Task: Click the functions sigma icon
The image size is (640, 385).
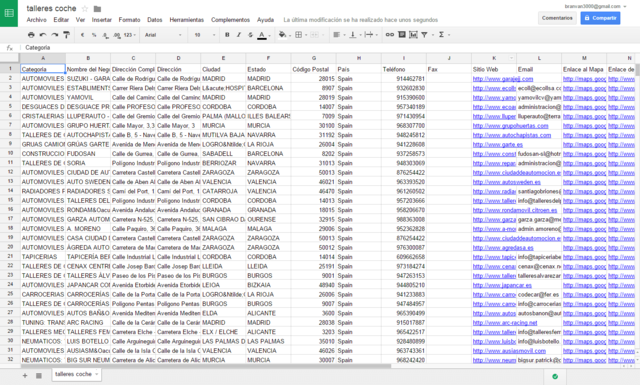Action: pyautogui.click(x=441, y=35)
